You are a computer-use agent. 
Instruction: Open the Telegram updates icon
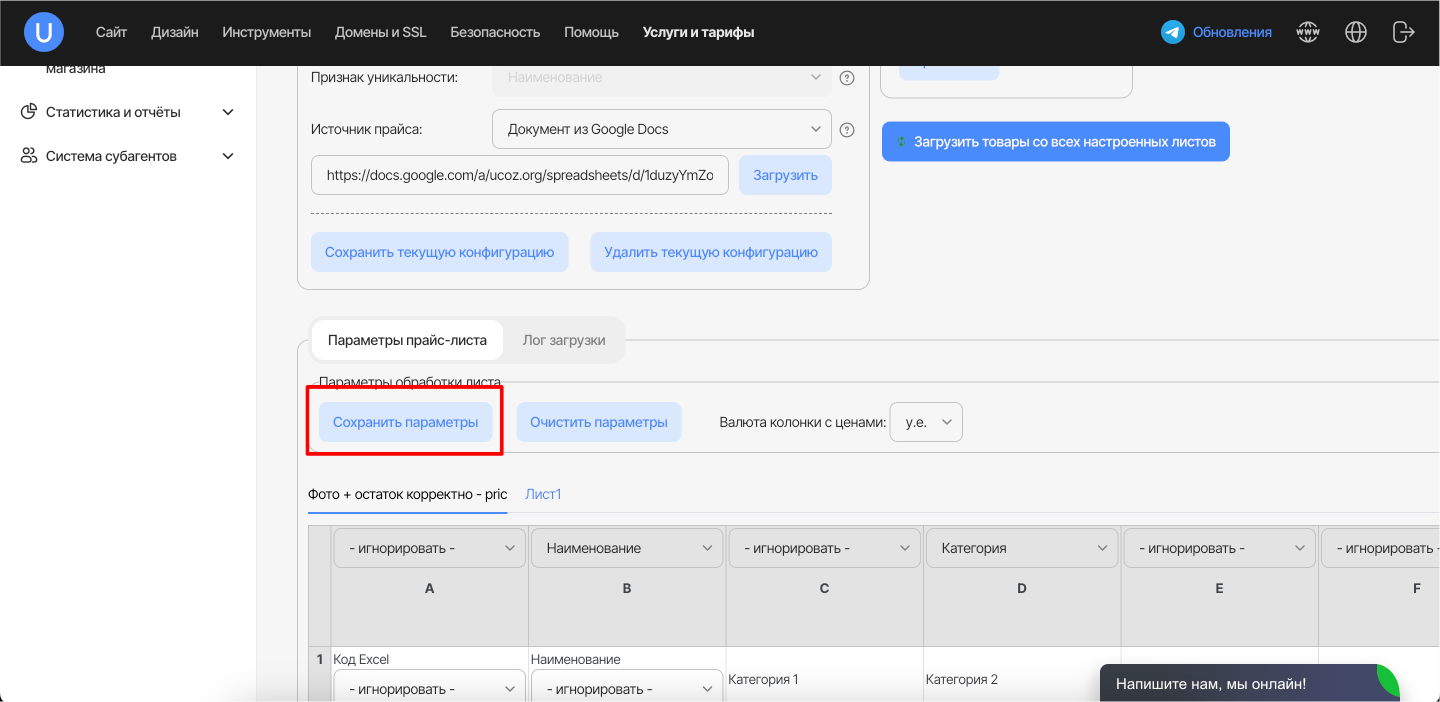coord(1172,32)
